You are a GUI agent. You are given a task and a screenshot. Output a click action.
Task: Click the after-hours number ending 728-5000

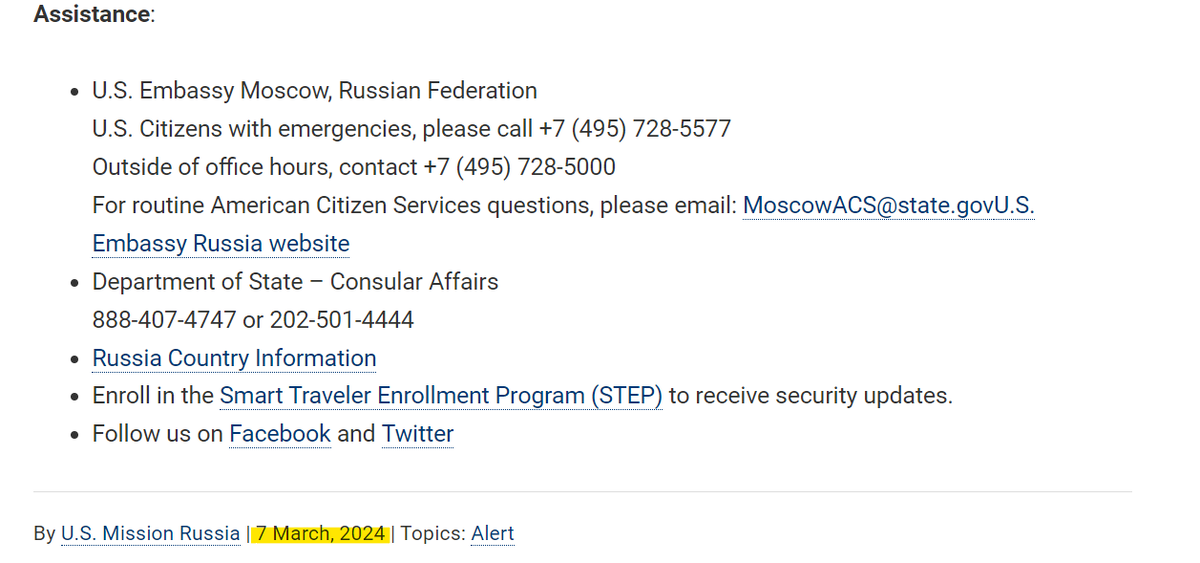click(519, 167)
